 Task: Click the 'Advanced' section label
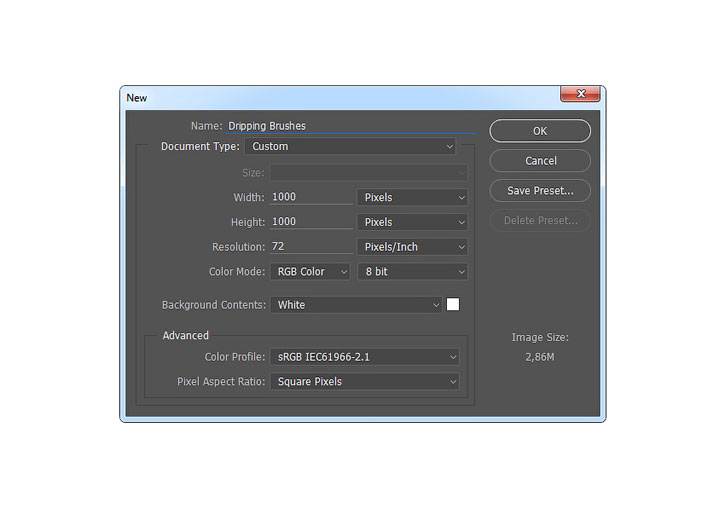(185, 336)
